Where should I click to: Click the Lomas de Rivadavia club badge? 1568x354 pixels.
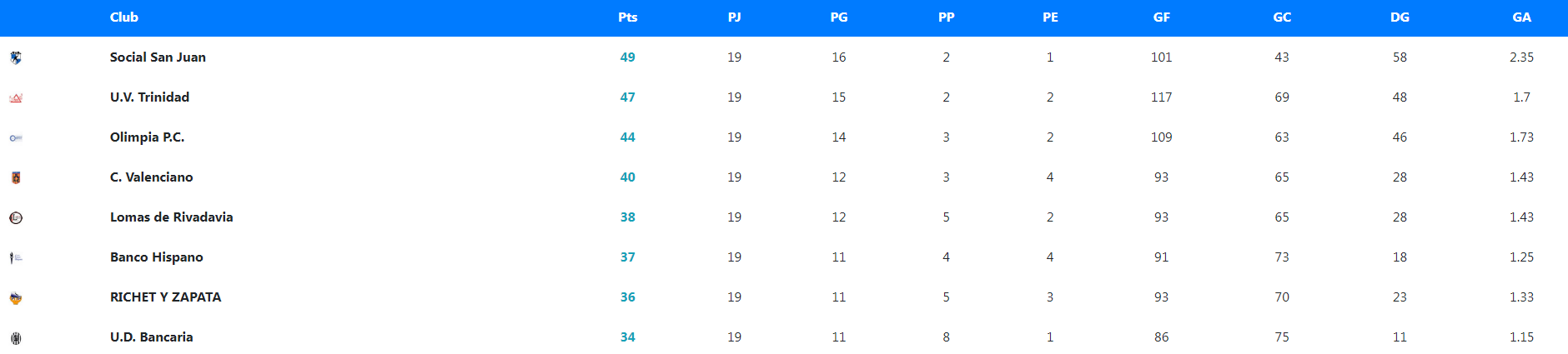pos(16,217)
